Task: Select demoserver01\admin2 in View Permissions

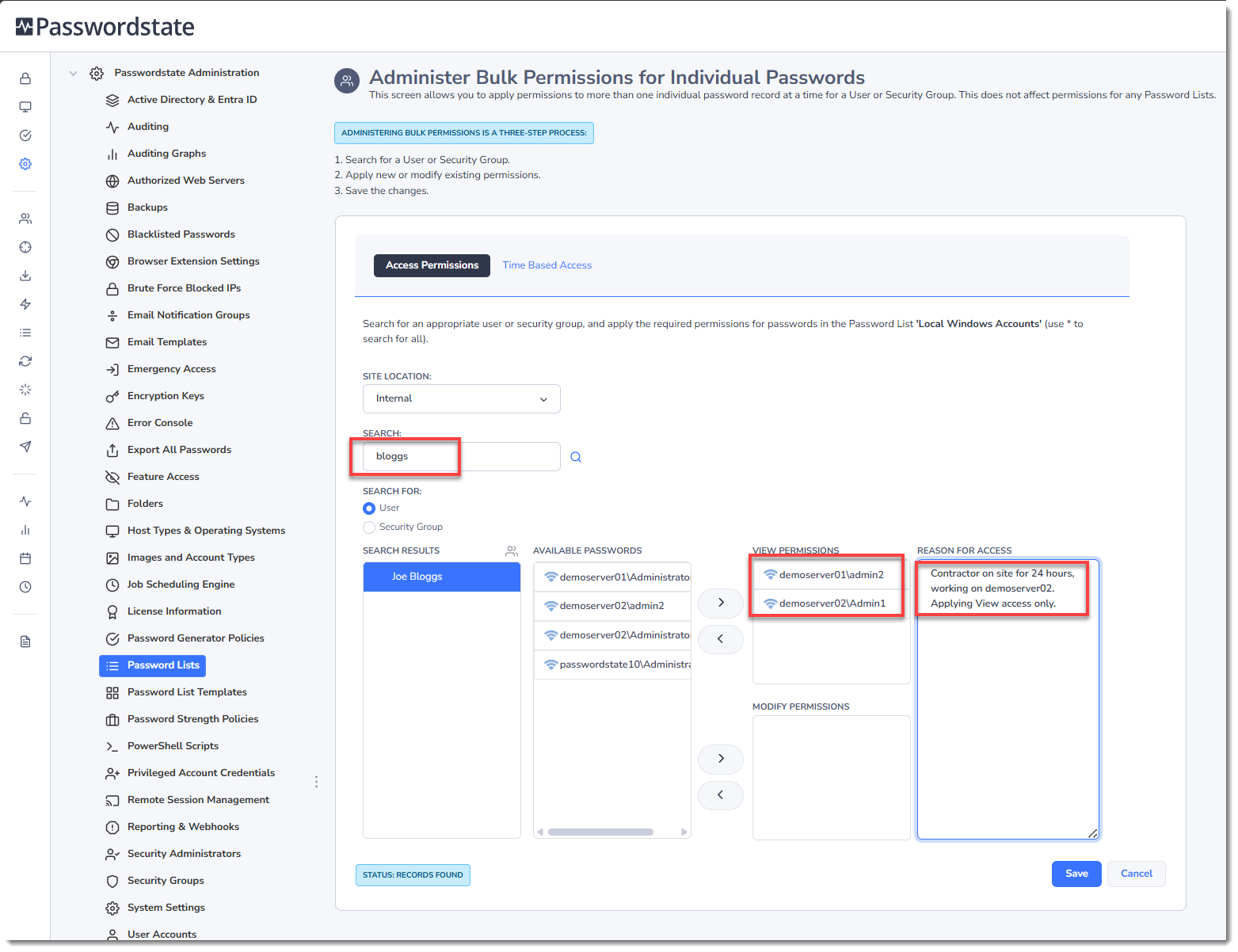Action: [832, 575]
